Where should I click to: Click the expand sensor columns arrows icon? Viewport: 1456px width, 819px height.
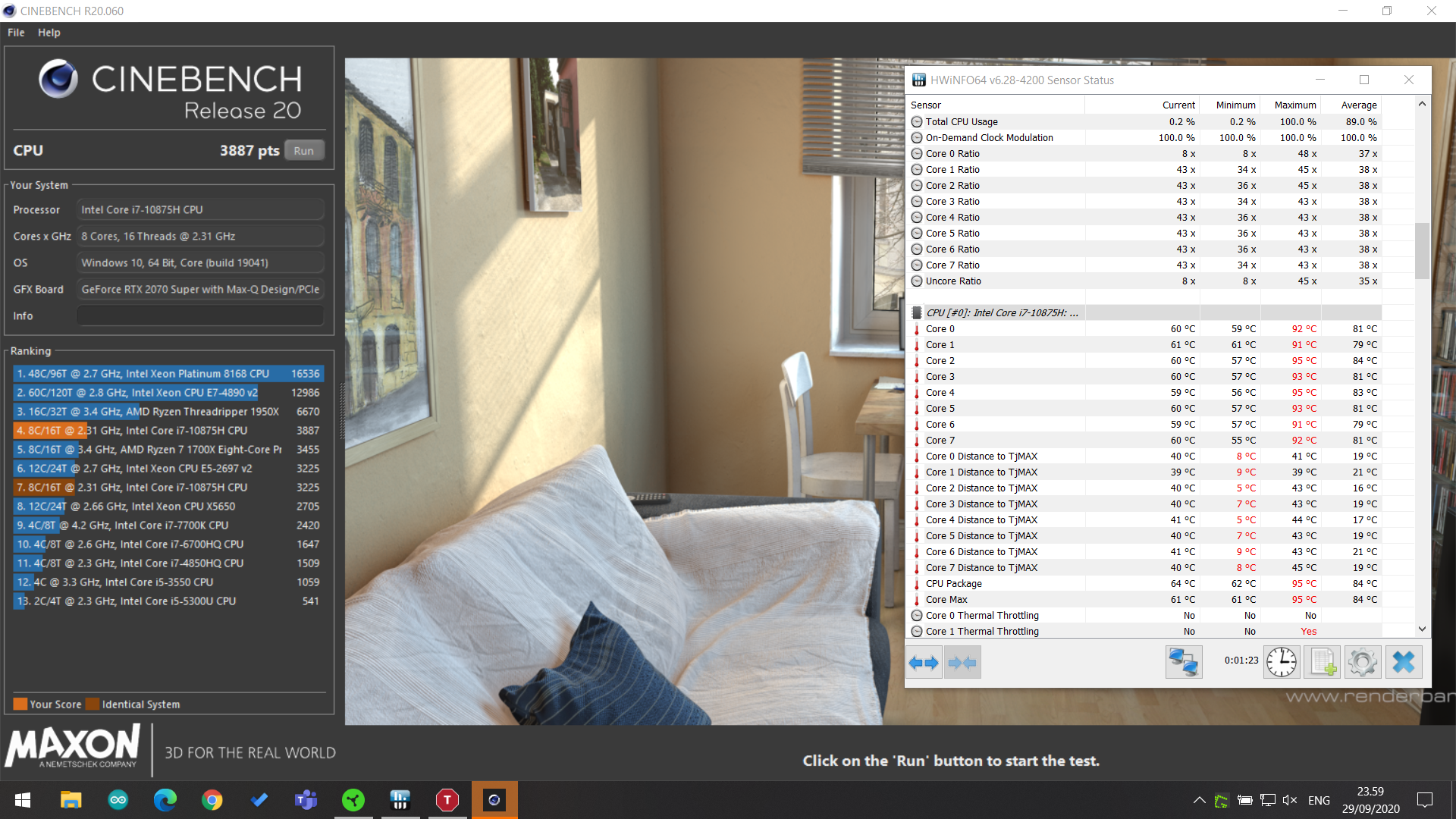click(924, 663)
